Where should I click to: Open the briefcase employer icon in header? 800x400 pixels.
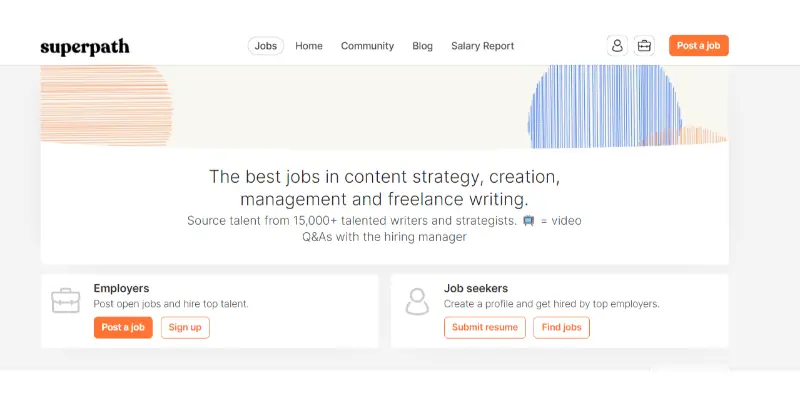point(644,45)
